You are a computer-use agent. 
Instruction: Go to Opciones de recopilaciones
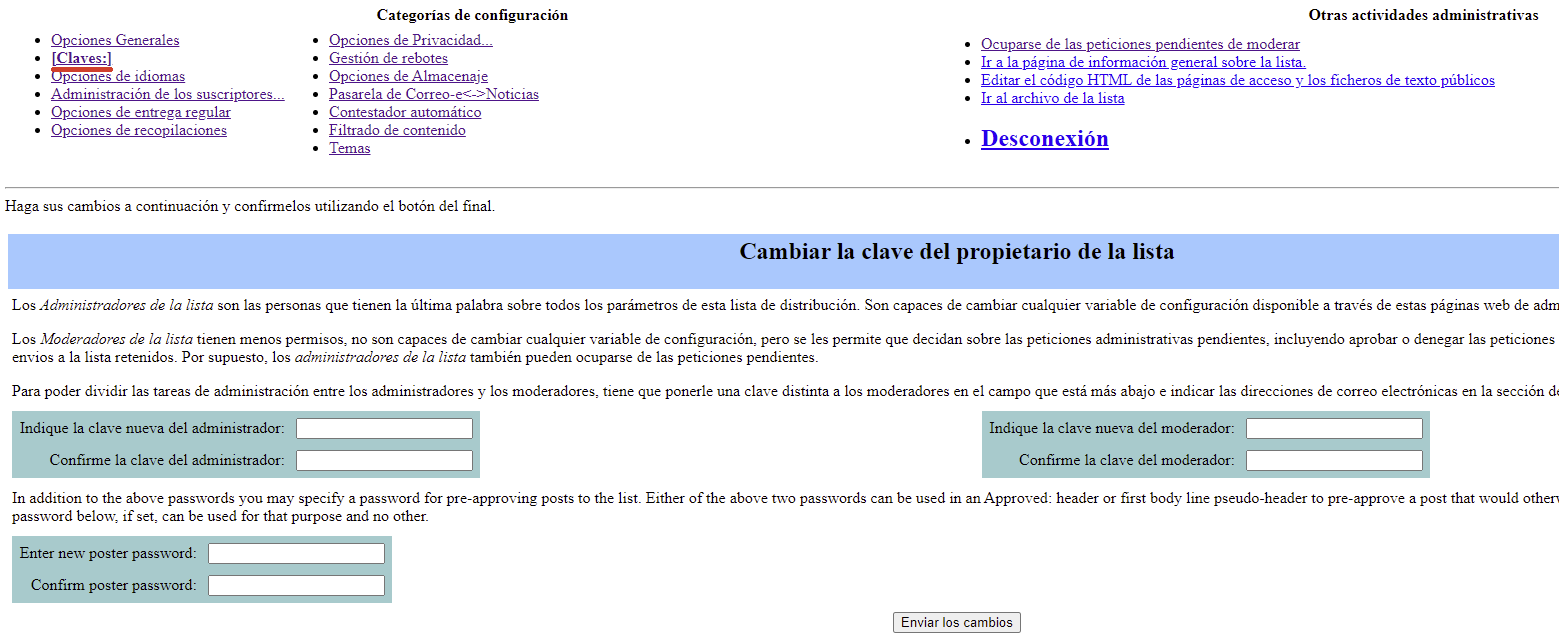coord(139,130)
